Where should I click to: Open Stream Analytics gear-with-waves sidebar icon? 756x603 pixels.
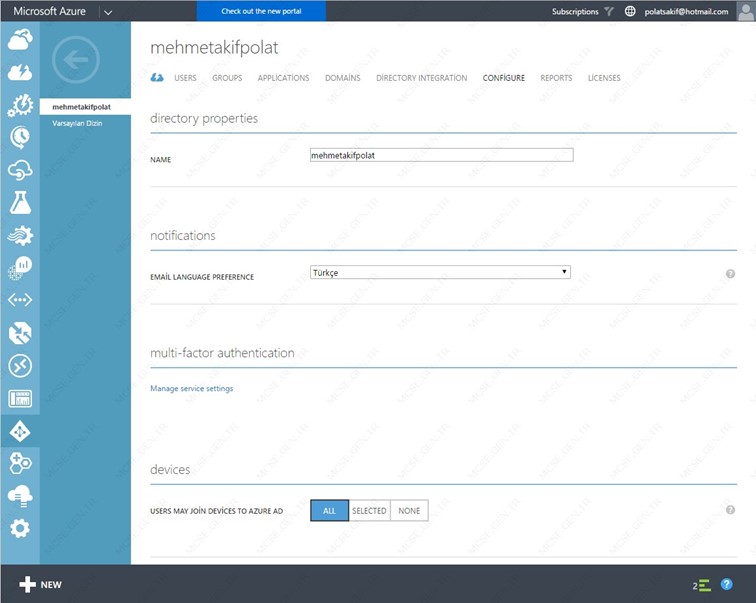(x=20, y=235)
